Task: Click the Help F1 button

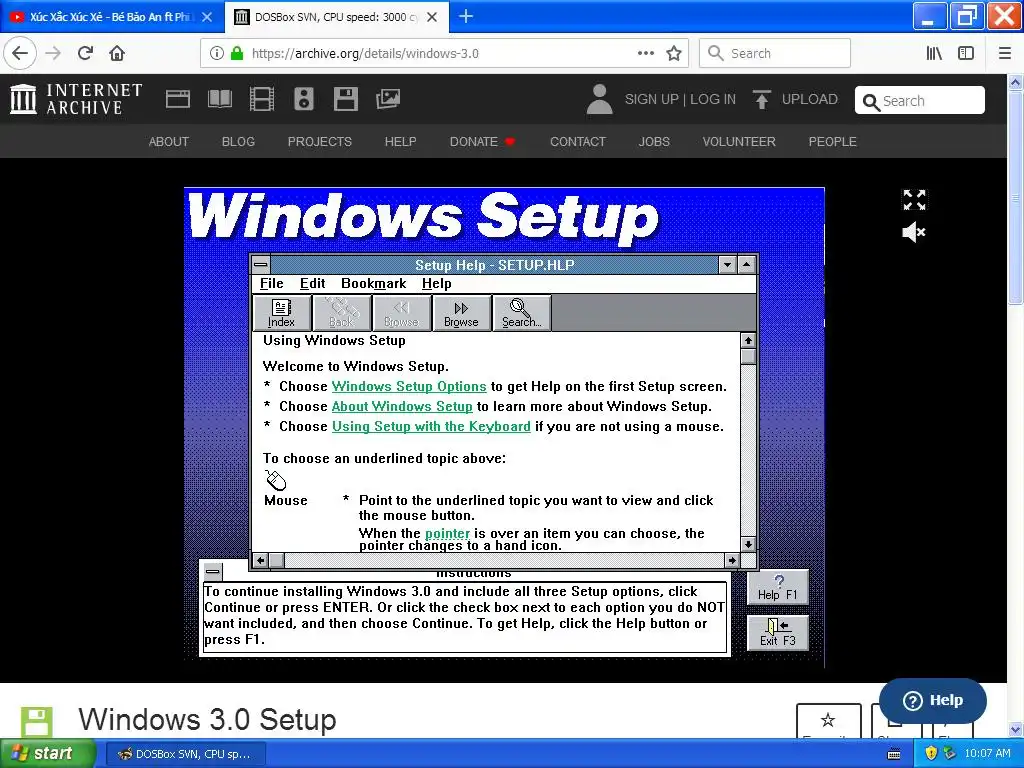Action: tap(778, 587)
